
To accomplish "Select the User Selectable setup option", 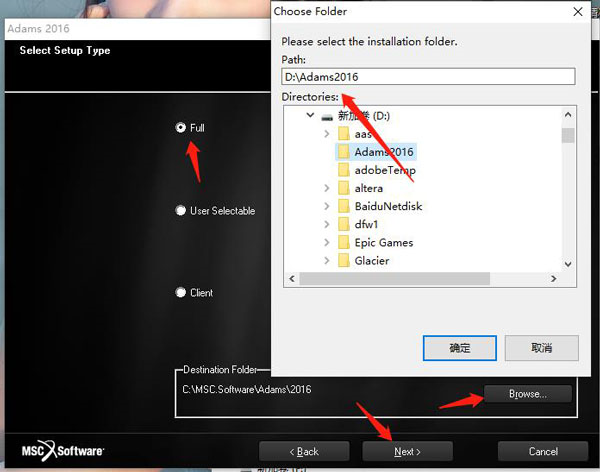I will tap(181, 211).
